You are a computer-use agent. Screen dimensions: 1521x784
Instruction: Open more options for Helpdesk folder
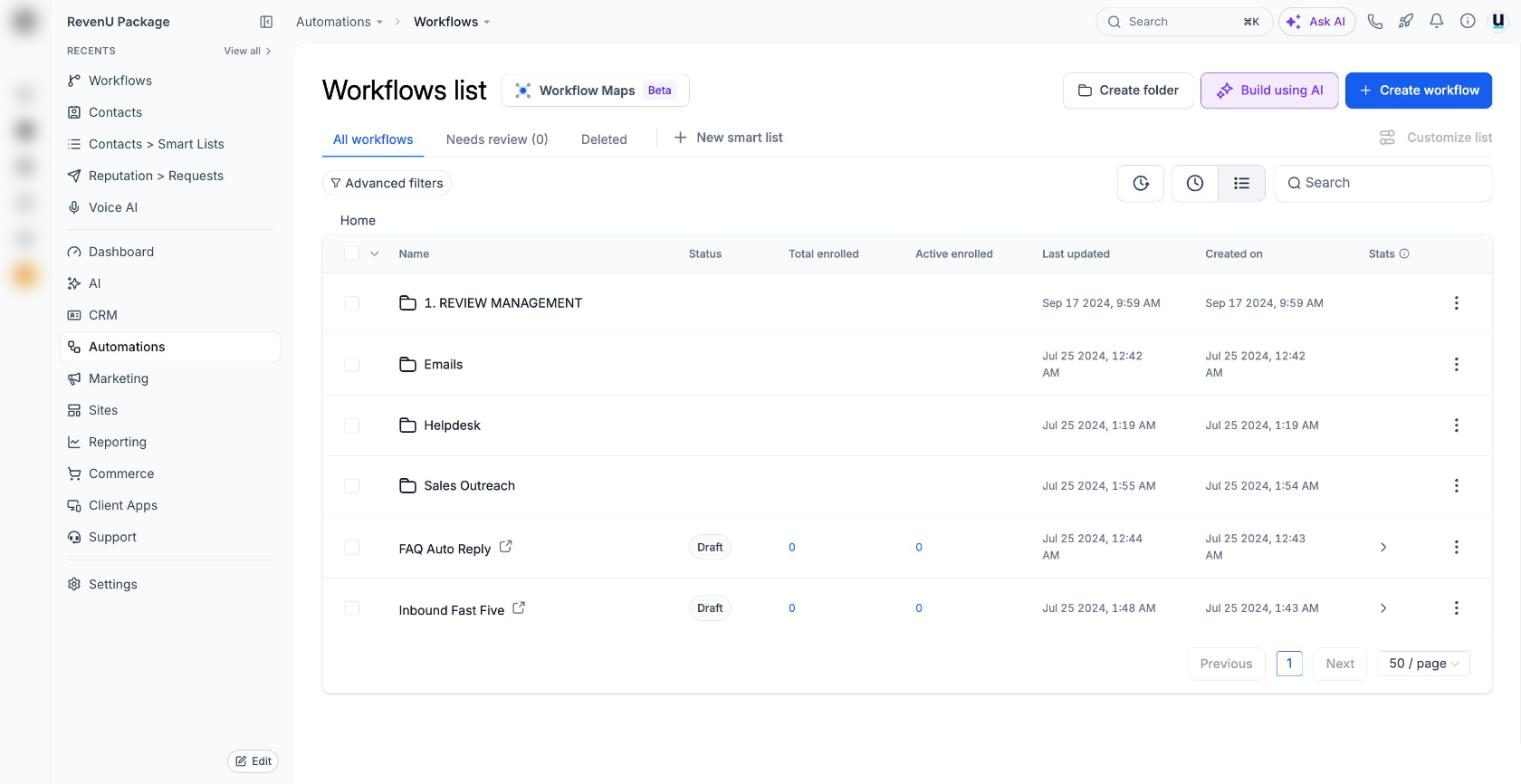tap(1456, 425)
